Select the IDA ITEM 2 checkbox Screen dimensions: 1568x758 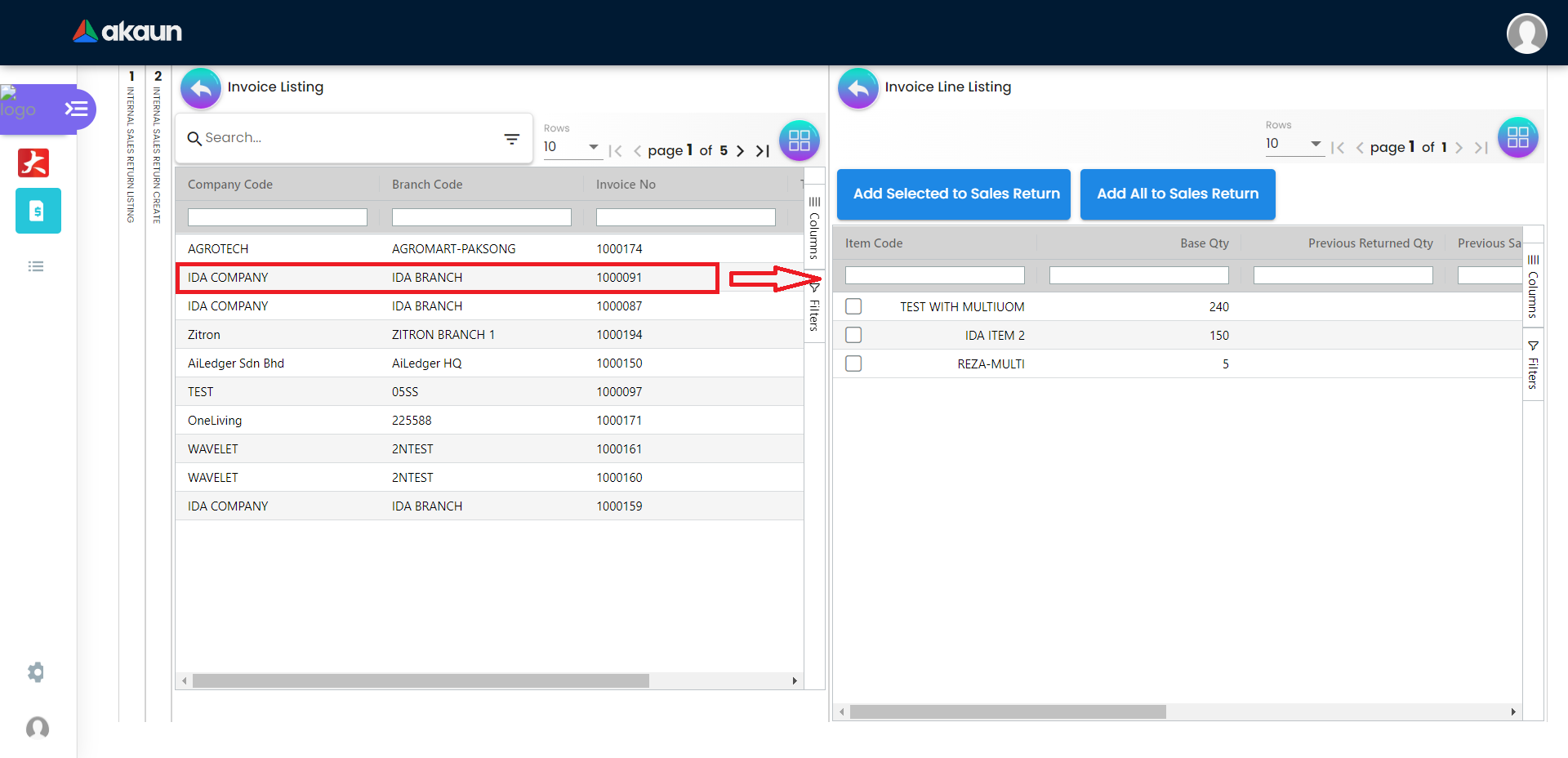pos(853,335)
